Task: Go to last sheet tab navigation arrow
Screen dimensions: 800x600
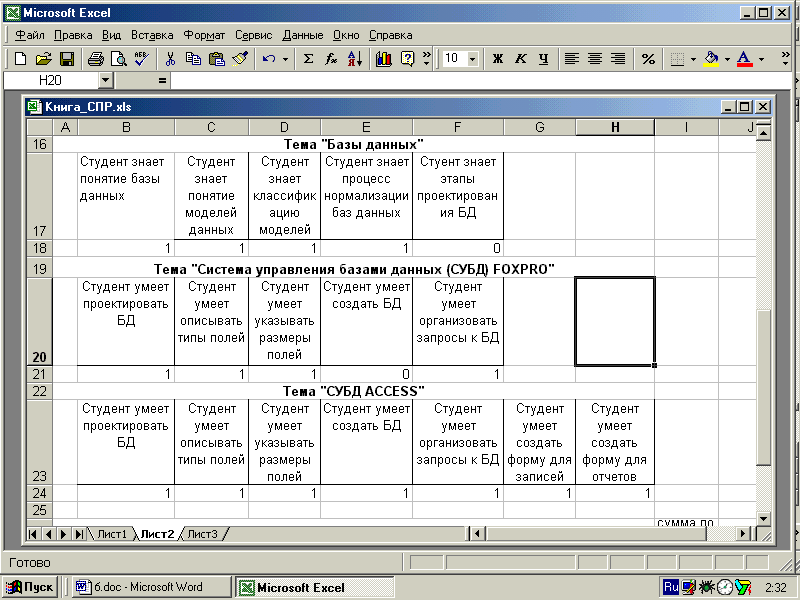Action: coord(79,534)
